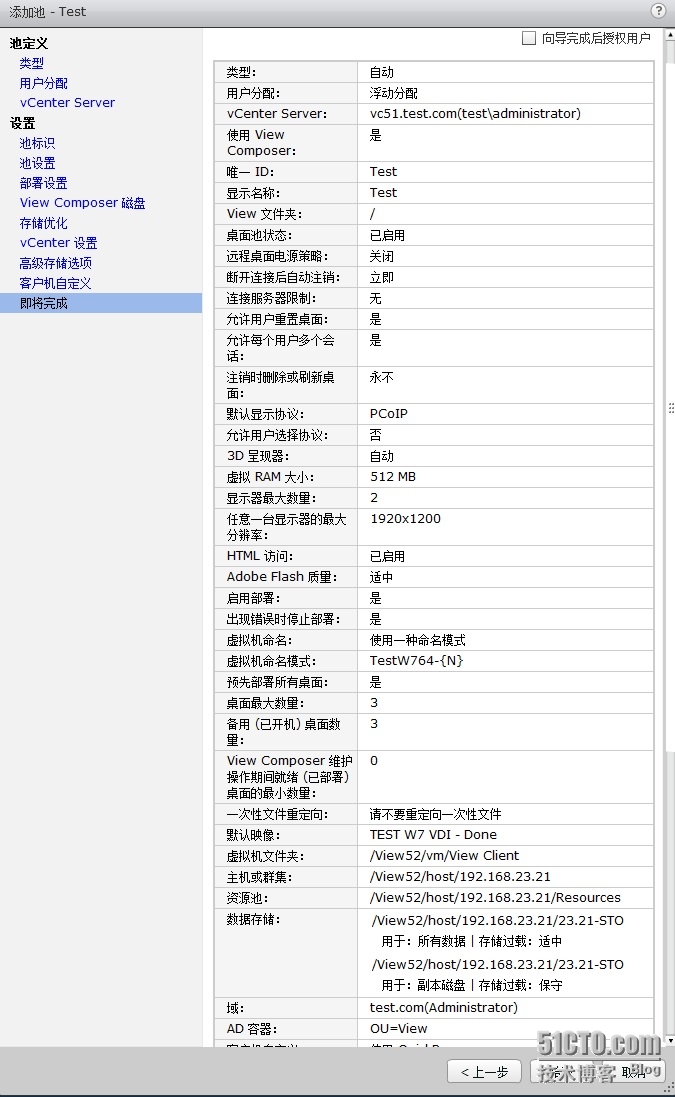Click 使用一种命名模式 value
The width and height of the screenshot is (675, 1097).
[x=417, y=640]
